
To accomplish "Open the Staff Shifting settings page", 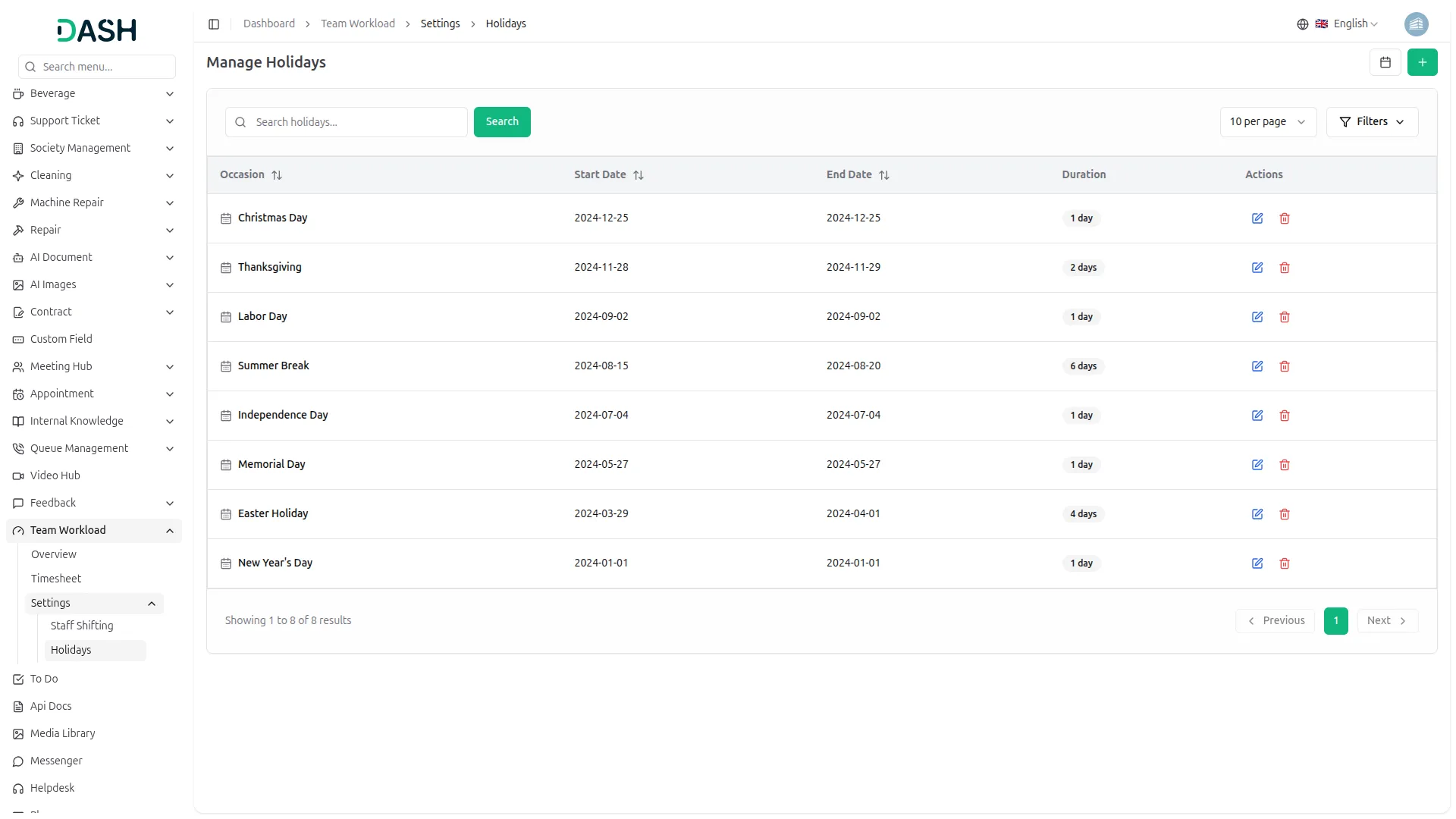I will click(82, 626).
